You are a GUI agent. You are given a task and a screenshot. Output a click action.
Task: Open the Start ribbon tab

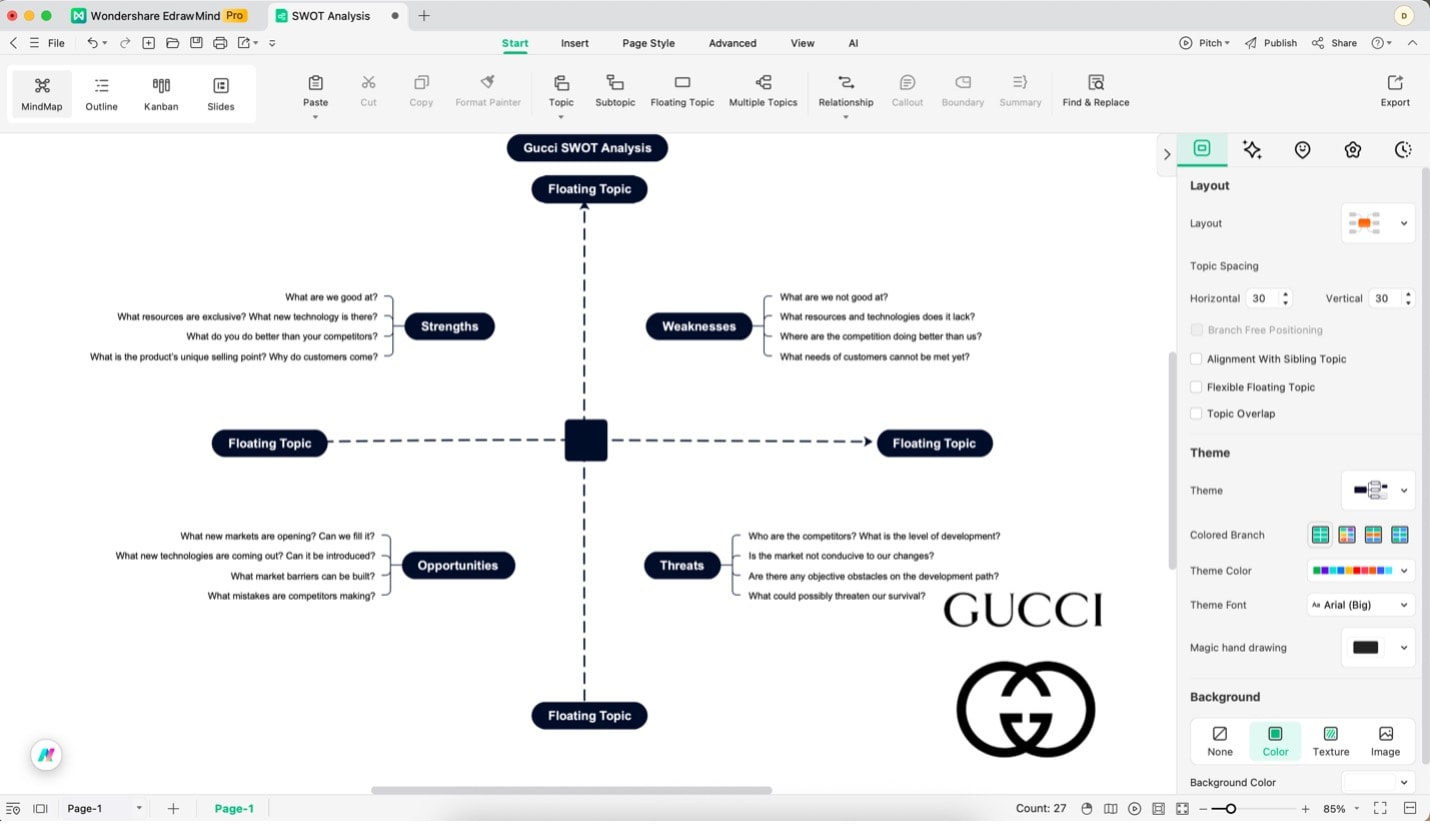(515, 43)
